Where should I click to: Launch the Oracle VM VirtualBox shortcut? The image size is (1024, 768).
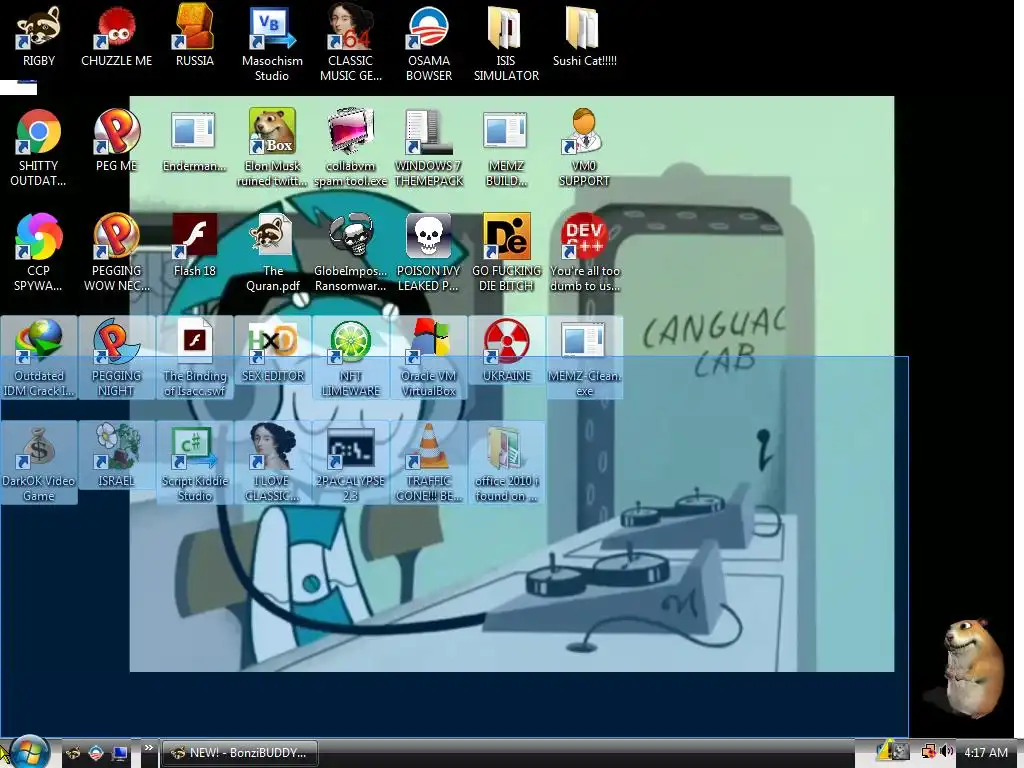(428, 358)
